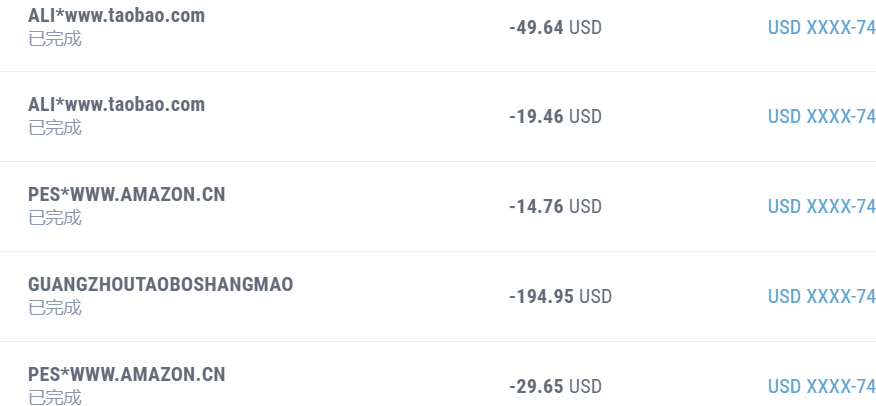Click the -14.76 USD amount
This screenshot has height=406, width=876.
point(555,207)
